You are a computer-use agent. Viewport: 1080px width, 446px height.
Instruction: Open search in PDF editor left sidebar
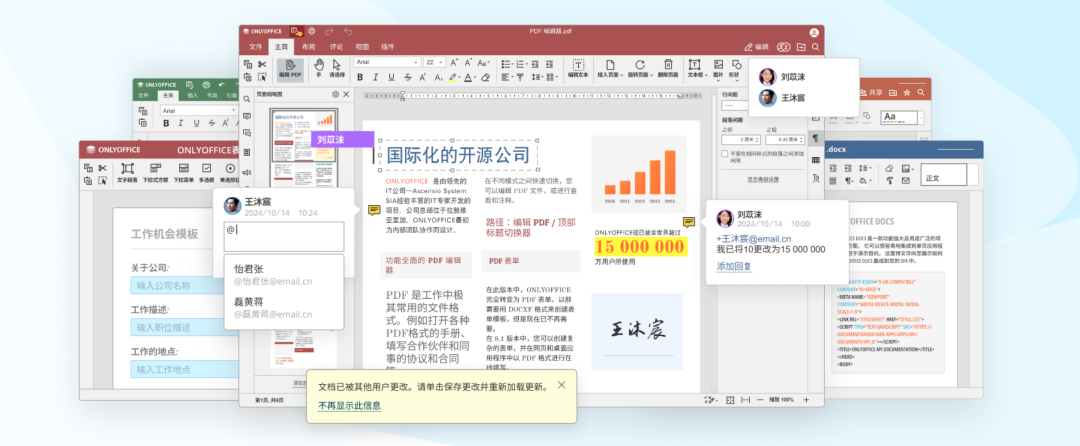click(x=247, y=99)
